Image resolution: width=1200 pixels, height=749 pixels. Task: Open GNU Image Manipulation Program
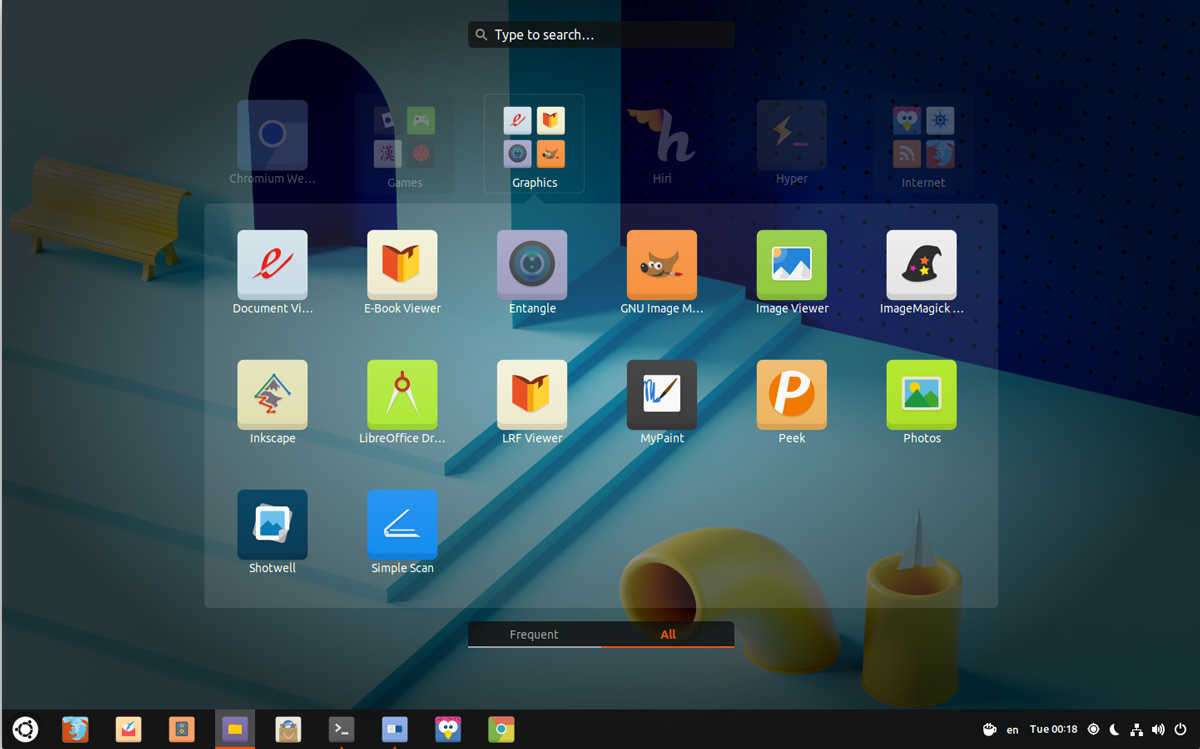click(662, 264)
